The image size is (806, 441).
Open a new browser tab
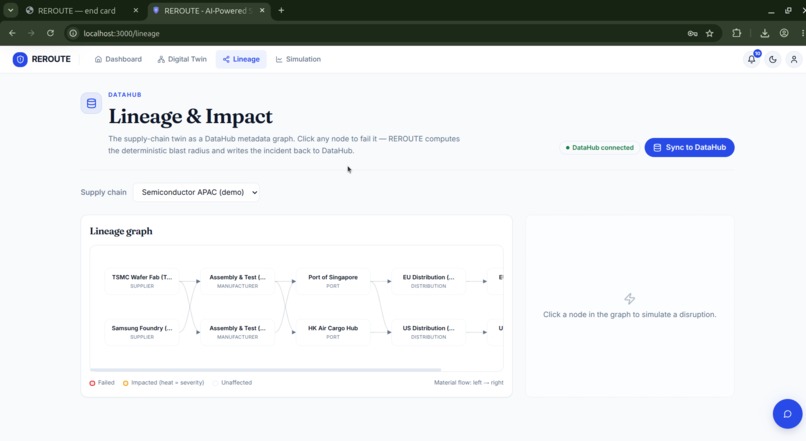pos(281,10)
